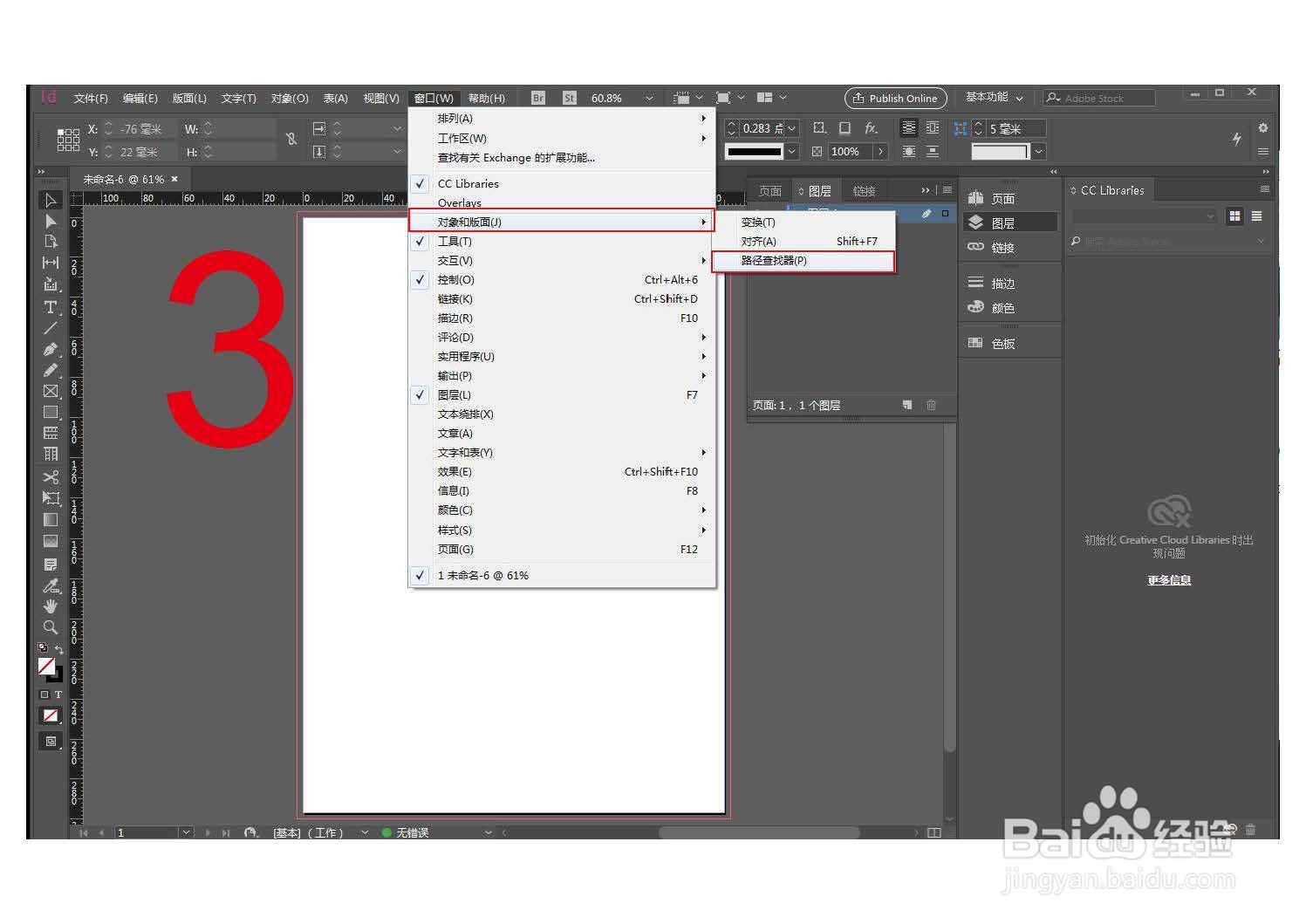Expand the 交互(V) submenu arrow
The image size is (1306, 924).
pos(703,260)
